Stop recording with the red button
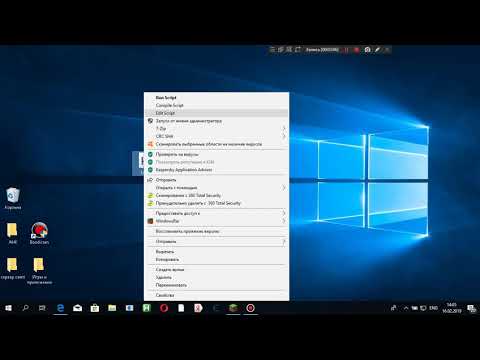This screenshot has width=480, height=360. 356,50
